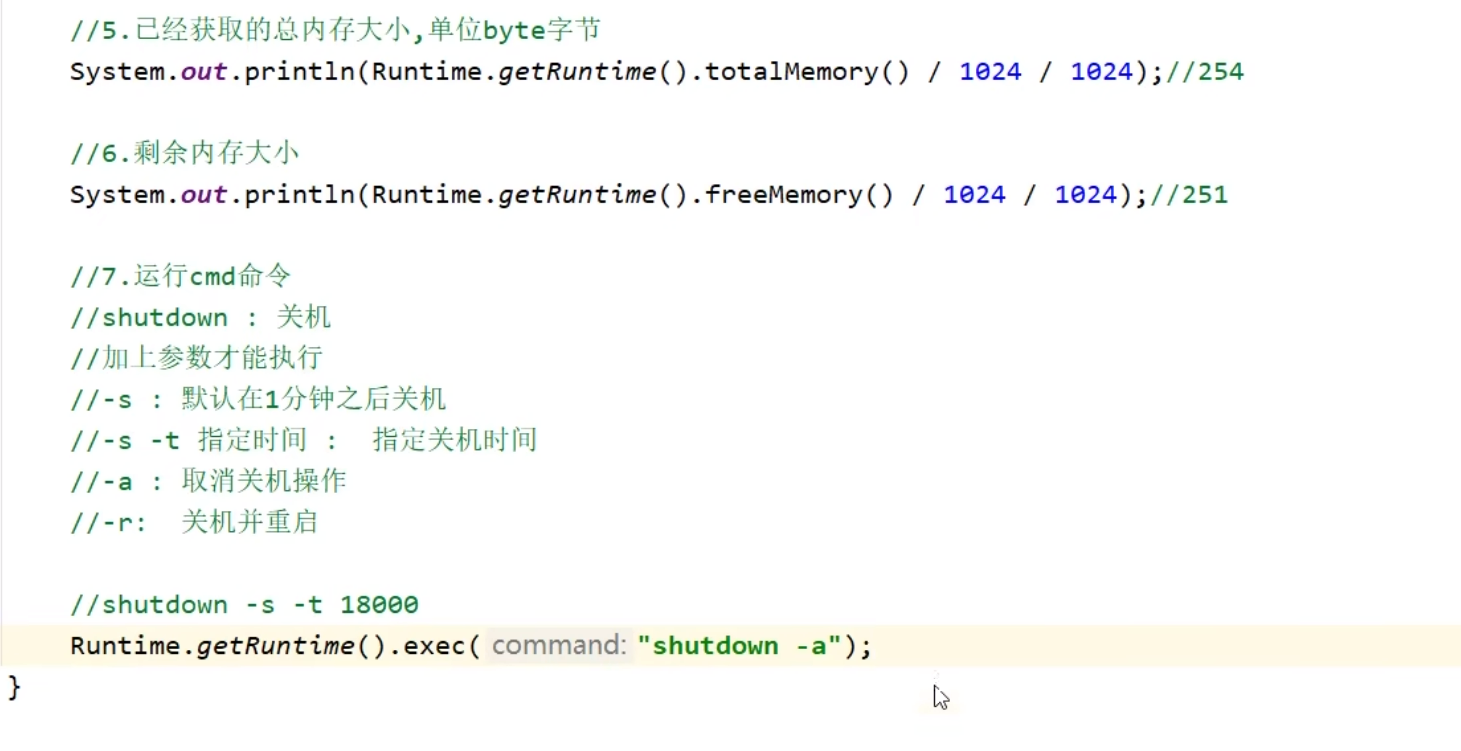Click the //254 result comment
This screenshot has width=1461, height=751.
tap(1203, 71)
